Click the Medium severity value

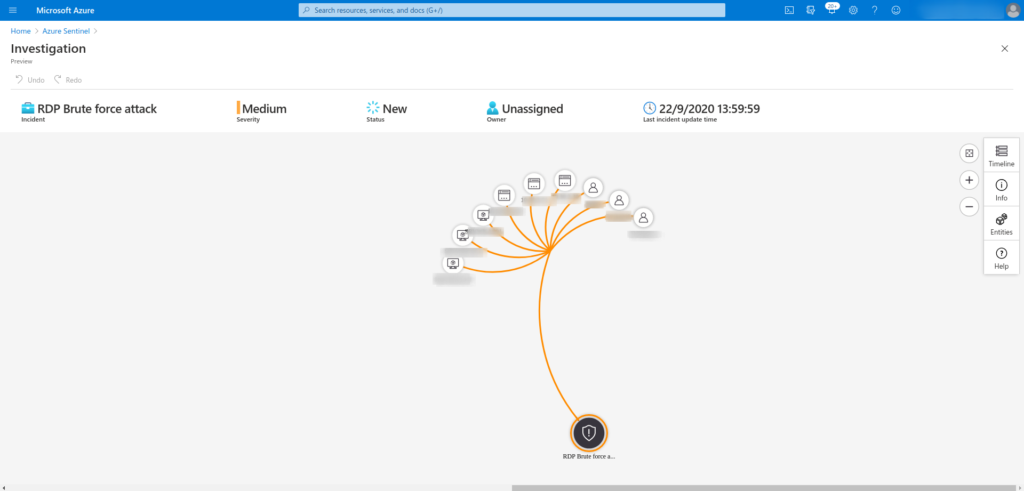tap(264, 108)
